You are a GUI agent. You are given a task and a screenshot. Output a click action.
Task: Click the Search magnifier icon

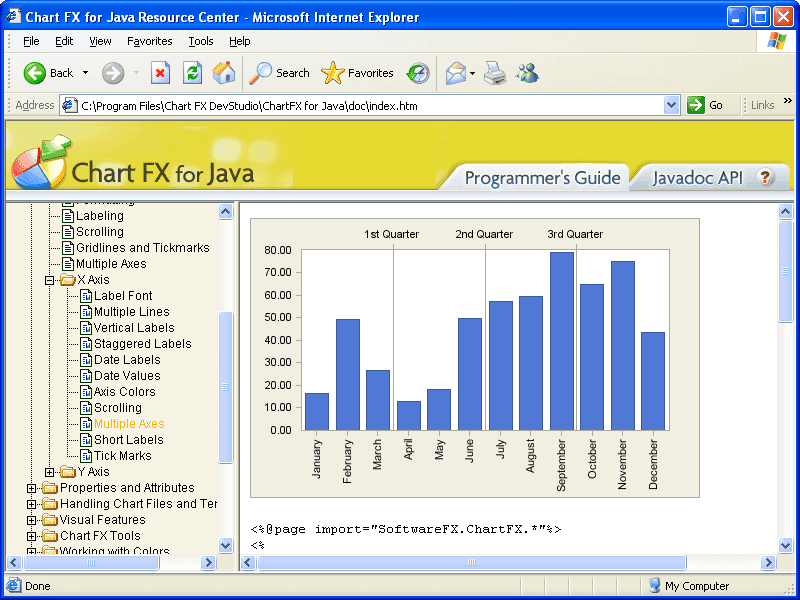click(x=260, y=73)
